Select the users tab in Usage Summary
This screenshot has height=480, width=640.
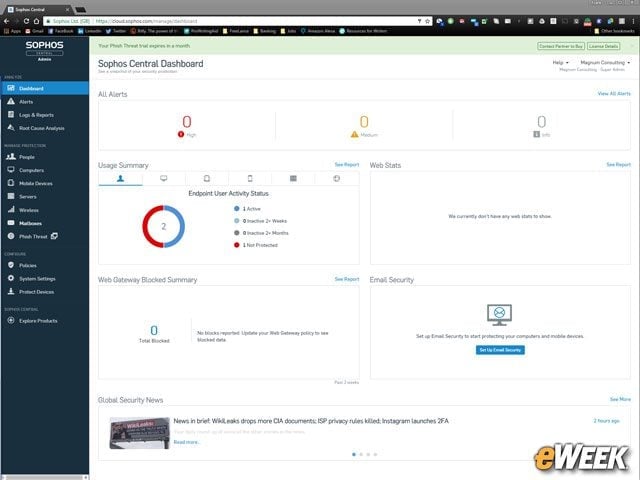pyautogui.click(x=120, y=178)
